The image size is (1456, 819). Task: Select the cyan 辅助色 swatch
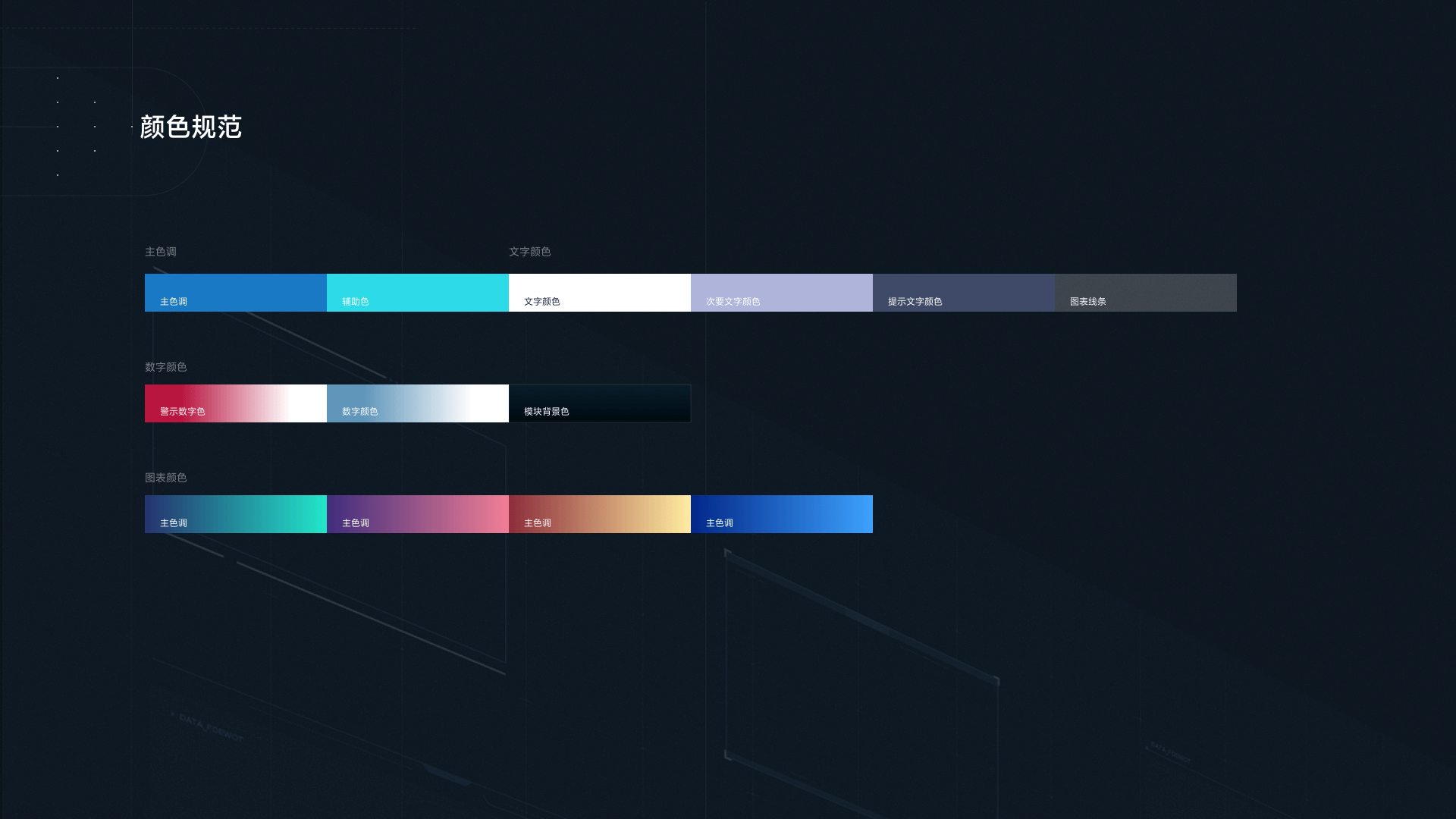click(x=418, y=293)
